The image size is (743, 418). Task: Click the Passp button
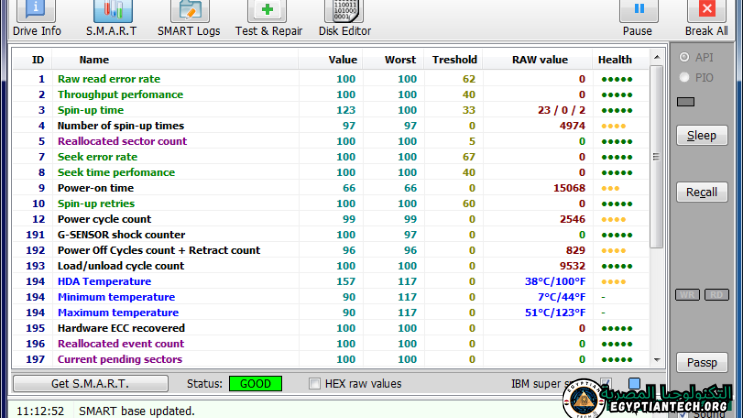point(701,362)
